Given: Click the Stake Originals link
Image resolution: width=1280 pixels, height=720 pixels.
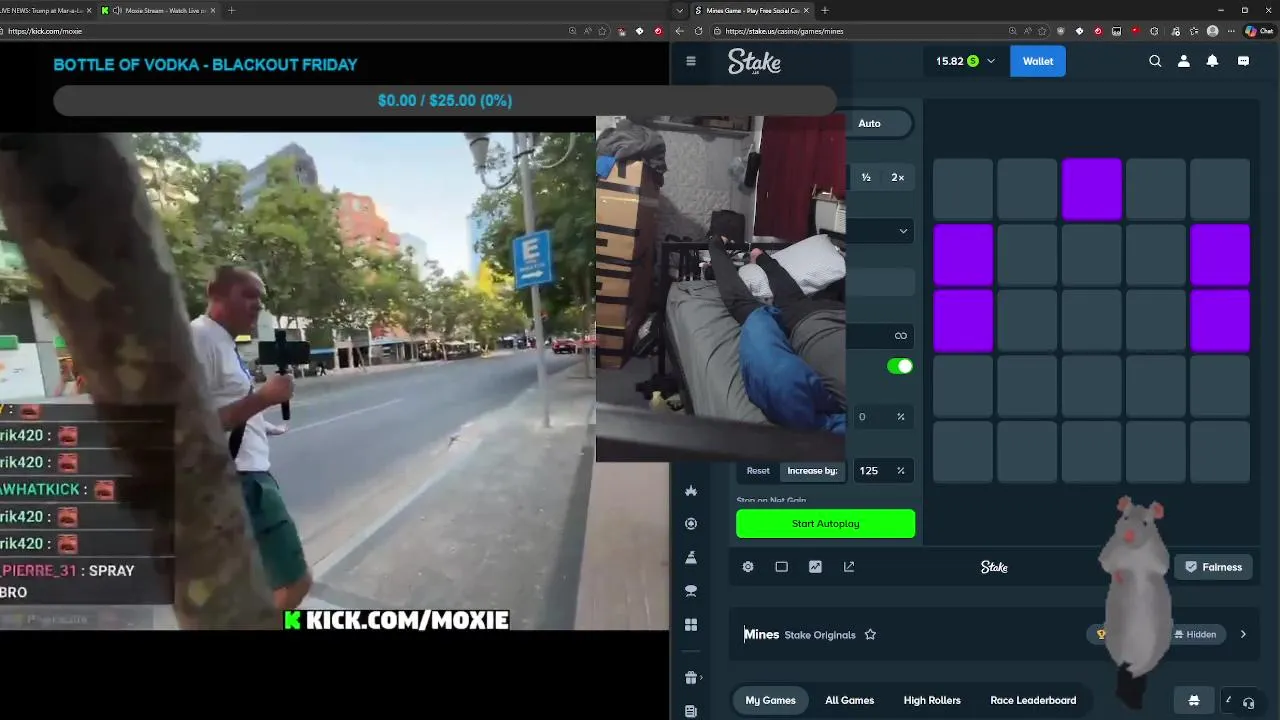Looking at the screenshot, I should (820, 635).
